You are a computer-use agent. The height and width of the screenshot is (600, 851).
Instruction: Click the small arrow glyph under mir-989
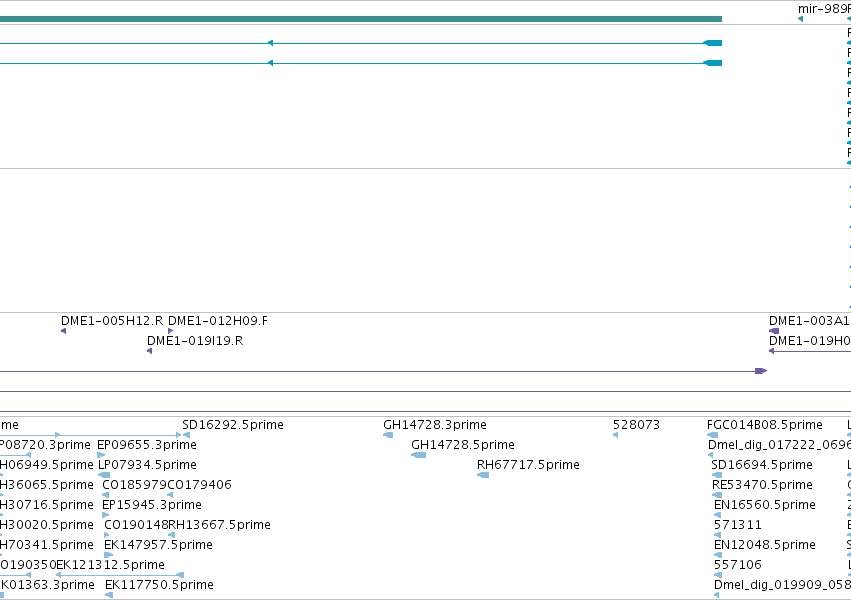[801, 19]
